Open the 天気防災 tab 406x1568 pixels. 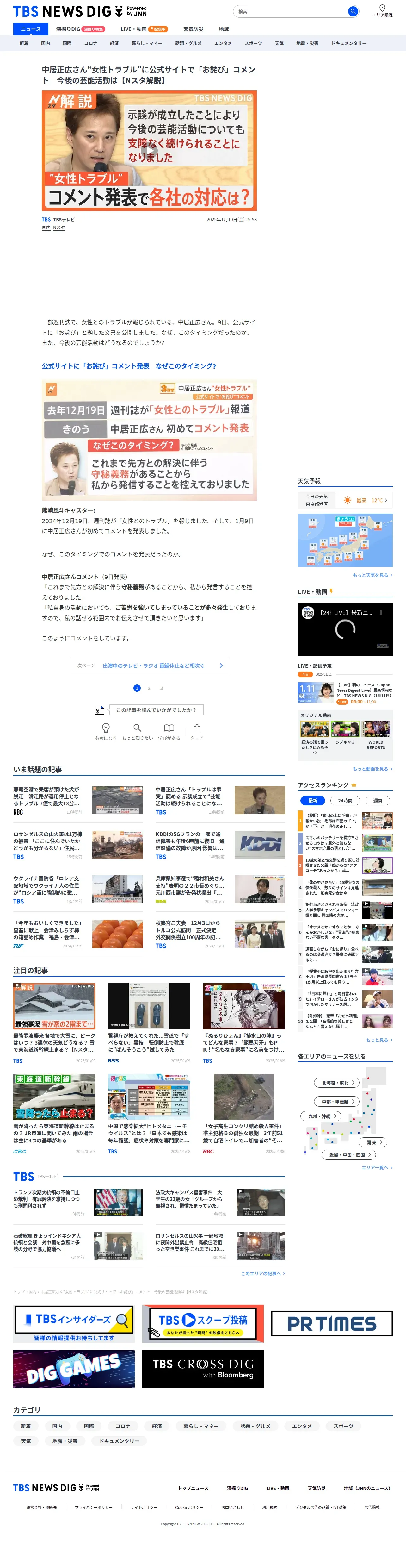tap(193, 28)
